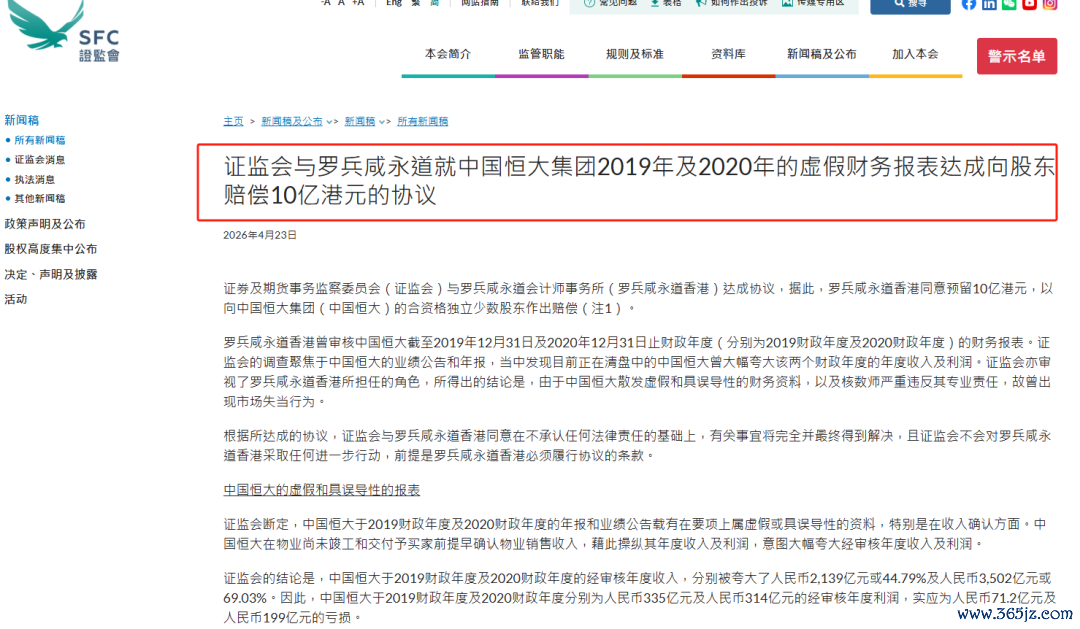
Task: Click 所有新闻稿 breadcrumb link
Action: tap(422, 121)
